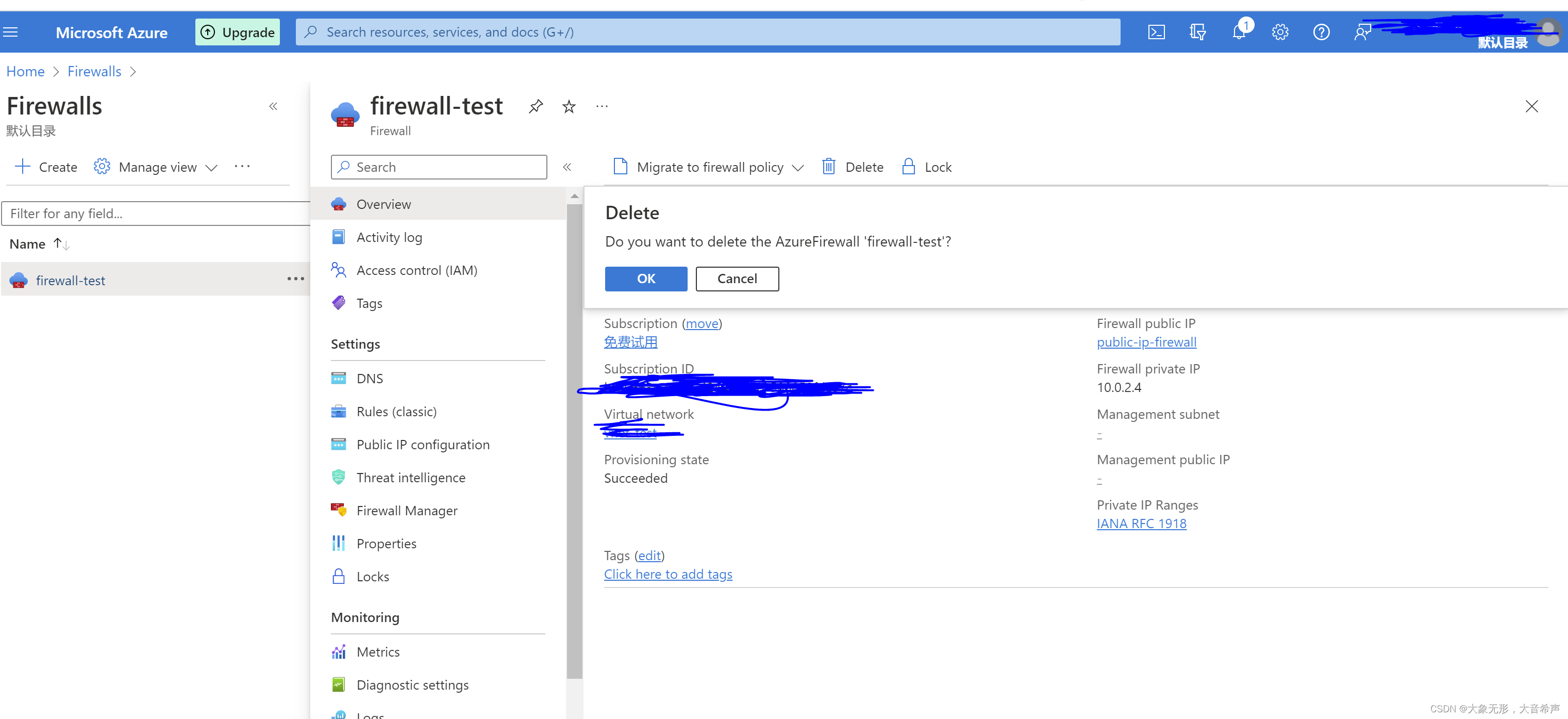Open the Directories and subscriptions filter icon
This screenshot has width=1568, height=719.
coord(1197,31)
